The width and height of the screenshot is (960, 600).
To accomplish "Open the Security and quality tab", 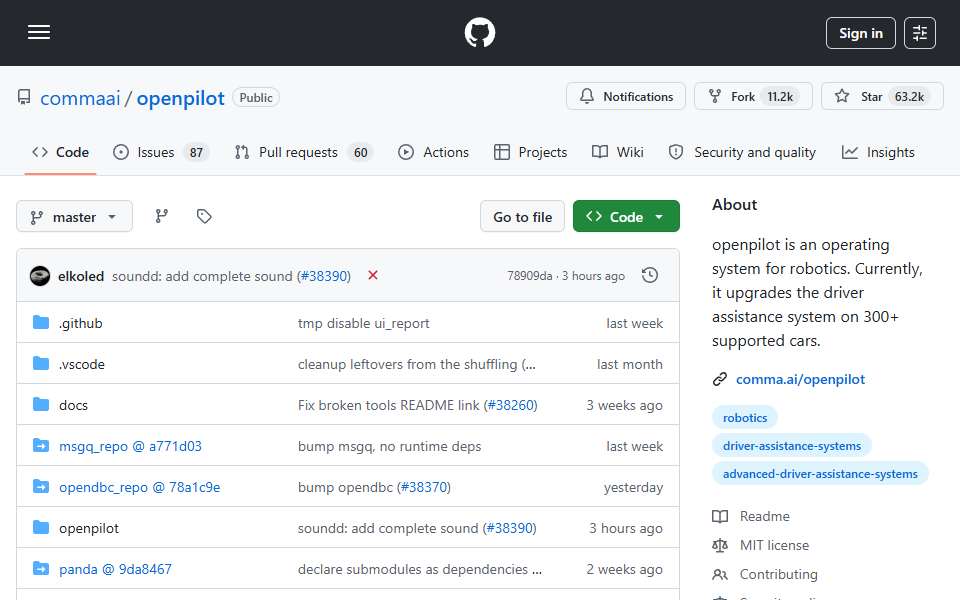I will point(742,152).
